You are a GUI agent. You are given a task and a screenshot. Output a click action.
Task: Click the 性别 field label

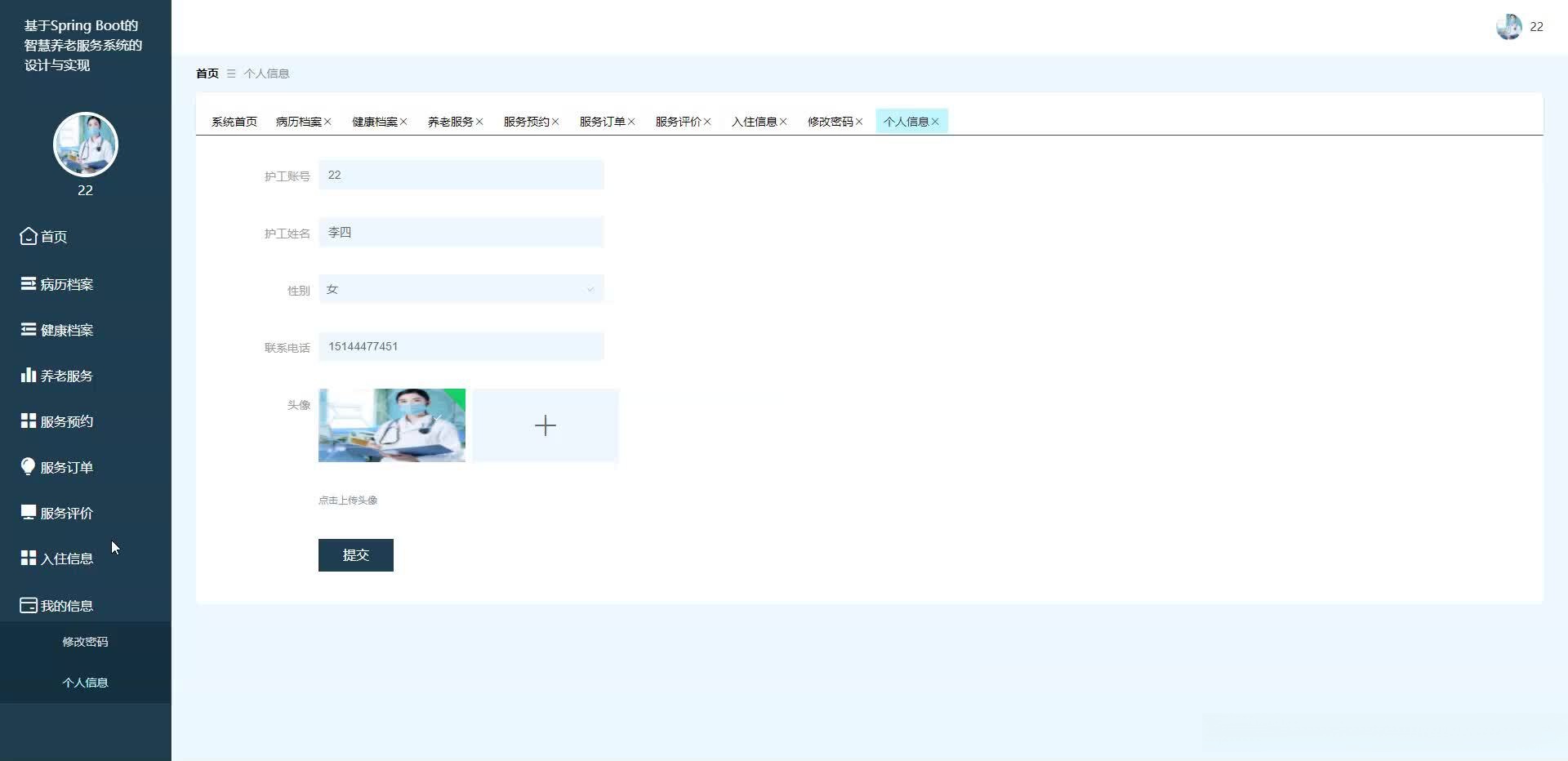coord(299,291)
